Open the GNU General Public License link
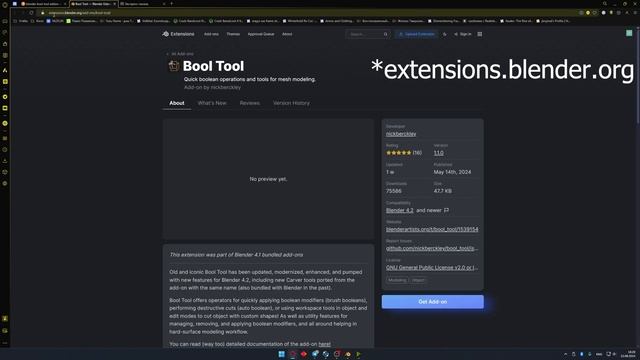The image size is (640, 360). 432,268
